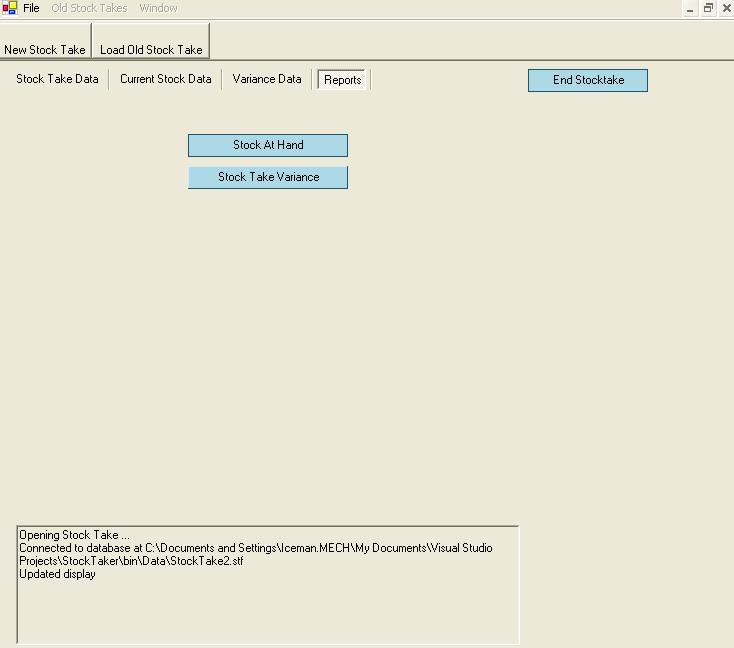Image resolution: width=734 pixels, height=648 pixels.
Task: Click inside the status log text box
Action: 268,610
